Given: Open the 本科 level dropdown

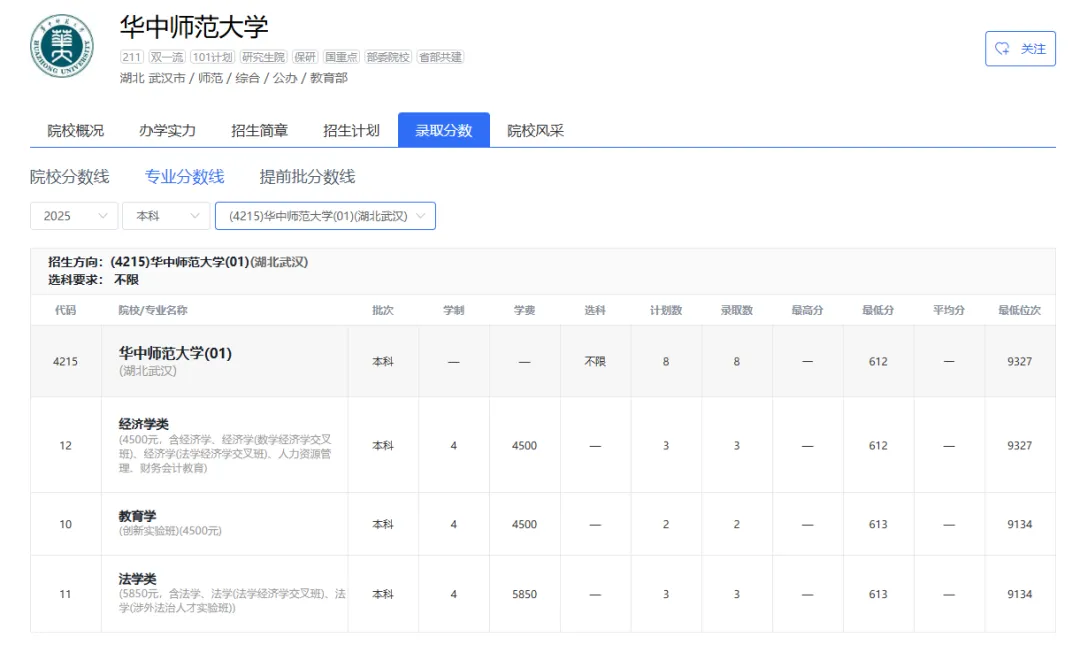Looking at the screenshot, I should pos(166,216).
